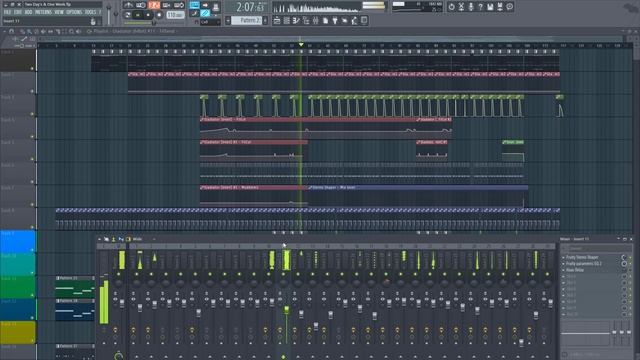The image size is (640, 360).
Task: Disable the Fruity Stereo Shaper slot LED
Action: 630,258
